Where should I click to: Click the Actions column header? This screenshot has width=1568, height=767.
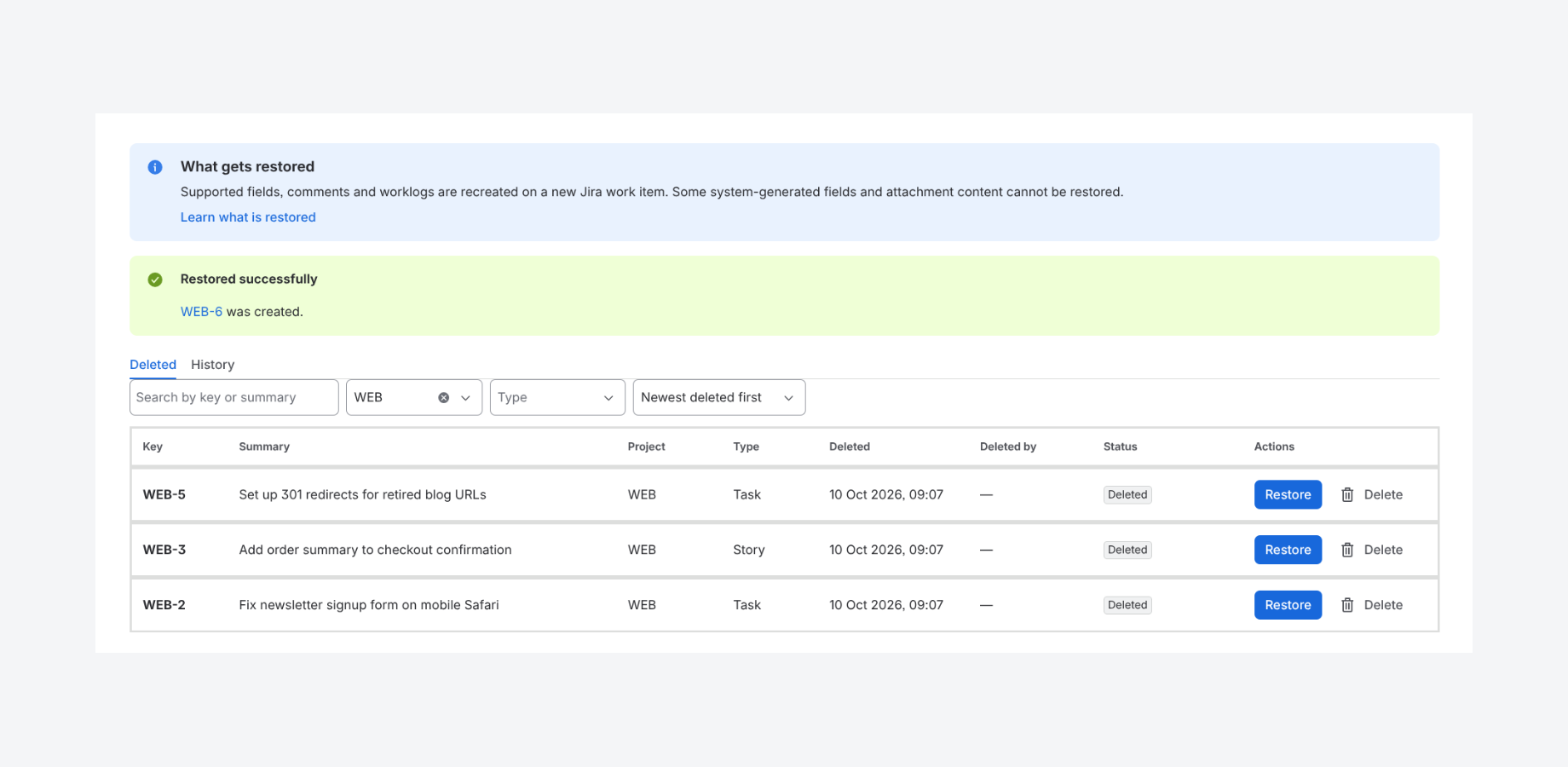click(x=1274, y=447)
